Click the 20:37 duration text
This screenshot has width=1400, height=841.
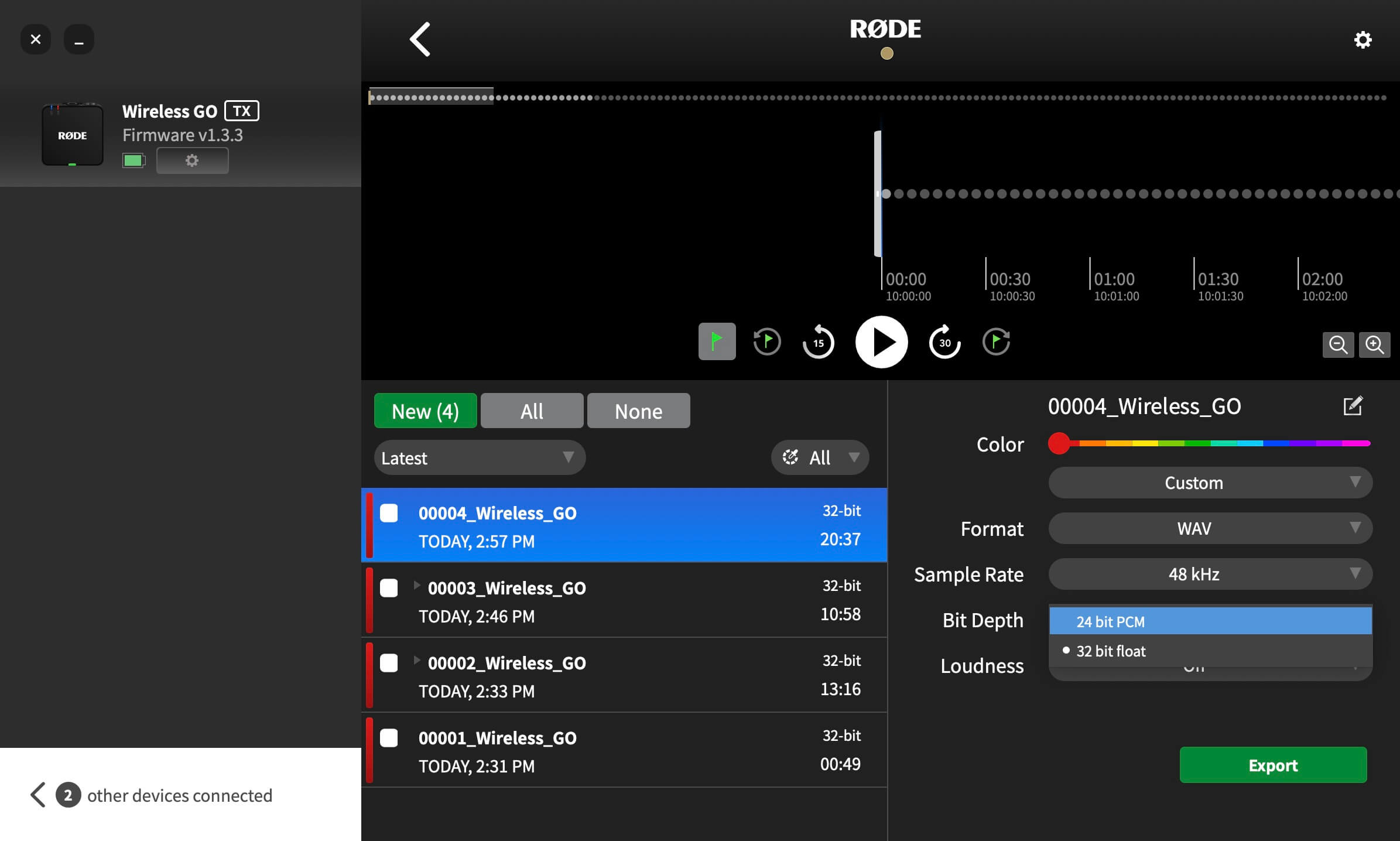point(840,539)
